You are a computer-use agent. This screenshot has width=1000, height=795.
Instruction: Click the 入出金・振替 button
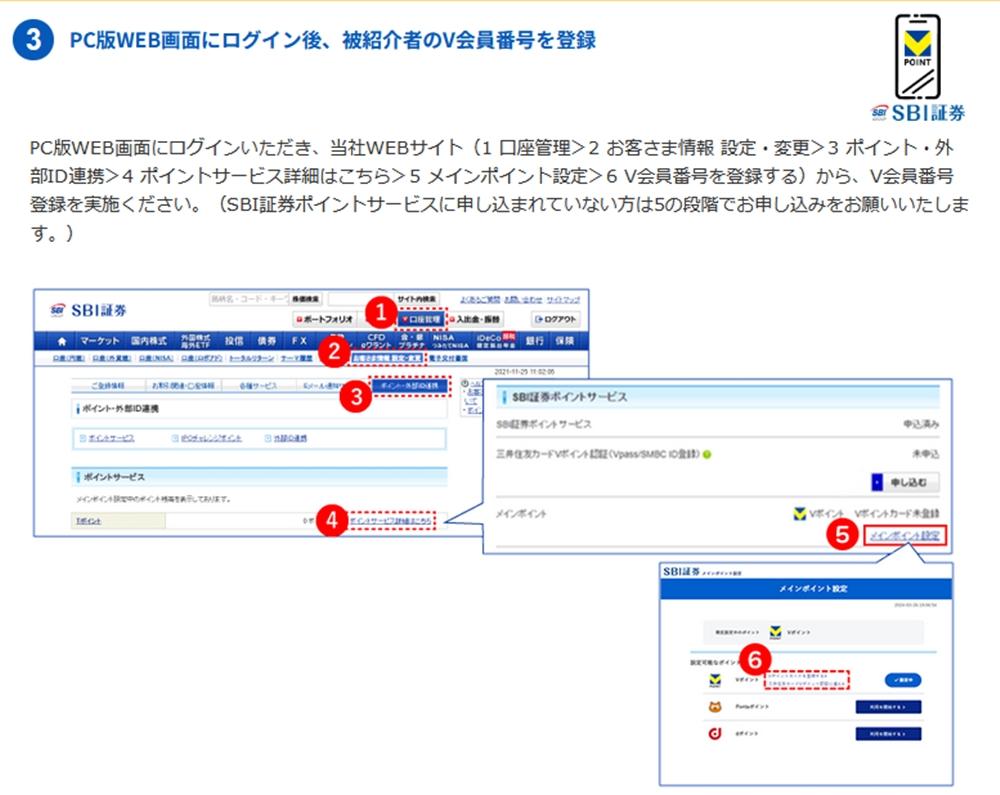[x=476, y=319]
